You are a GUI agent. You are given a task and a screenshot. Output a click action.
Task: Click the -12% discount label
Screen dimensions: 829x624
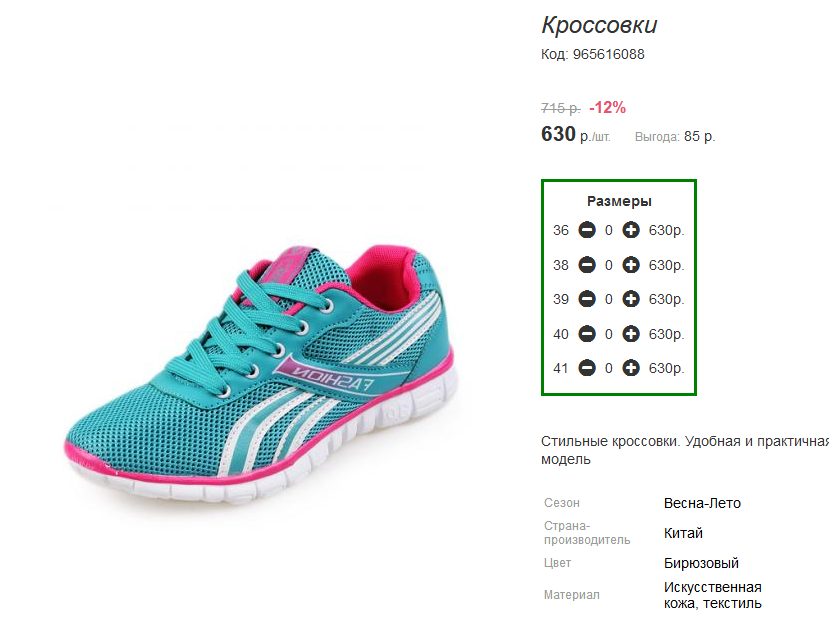(x=607, y=107)
